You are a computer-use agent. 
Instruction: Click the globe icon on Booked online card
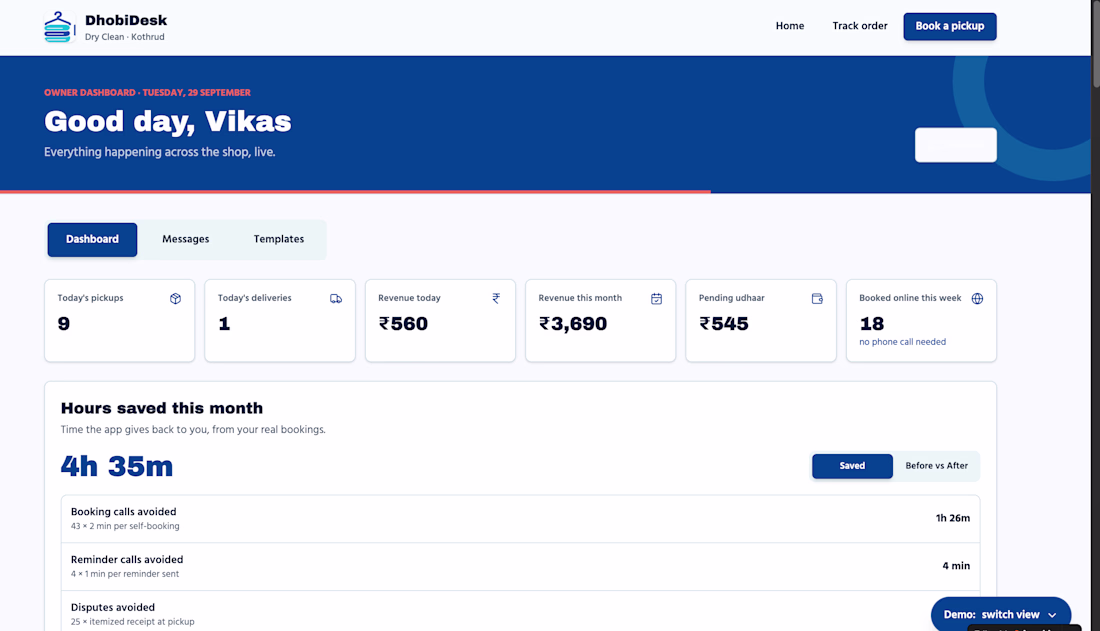point(977,299)
